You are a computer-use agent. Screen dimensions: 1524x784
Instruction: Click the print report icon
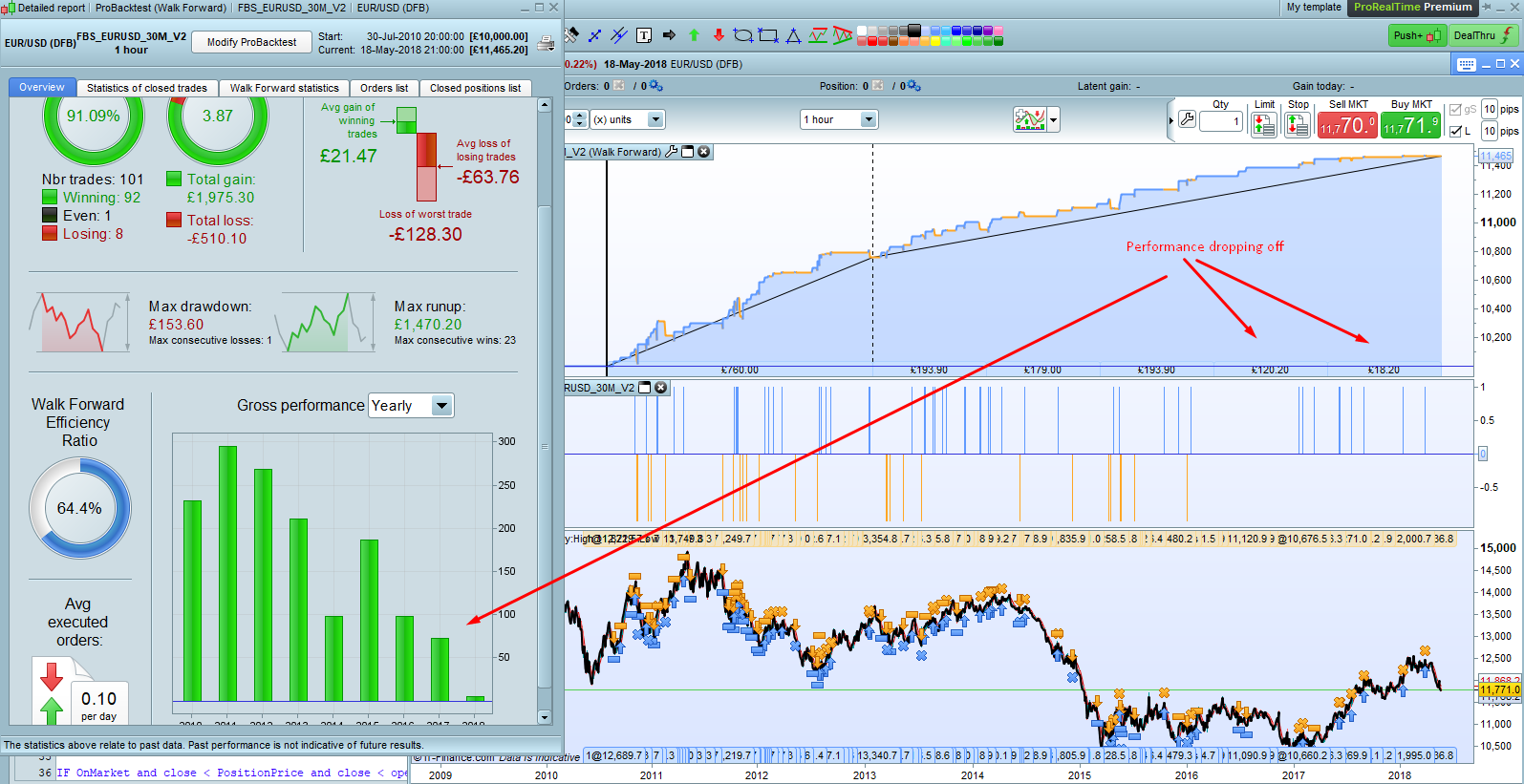pyautogui.click(x=546, y=43)
